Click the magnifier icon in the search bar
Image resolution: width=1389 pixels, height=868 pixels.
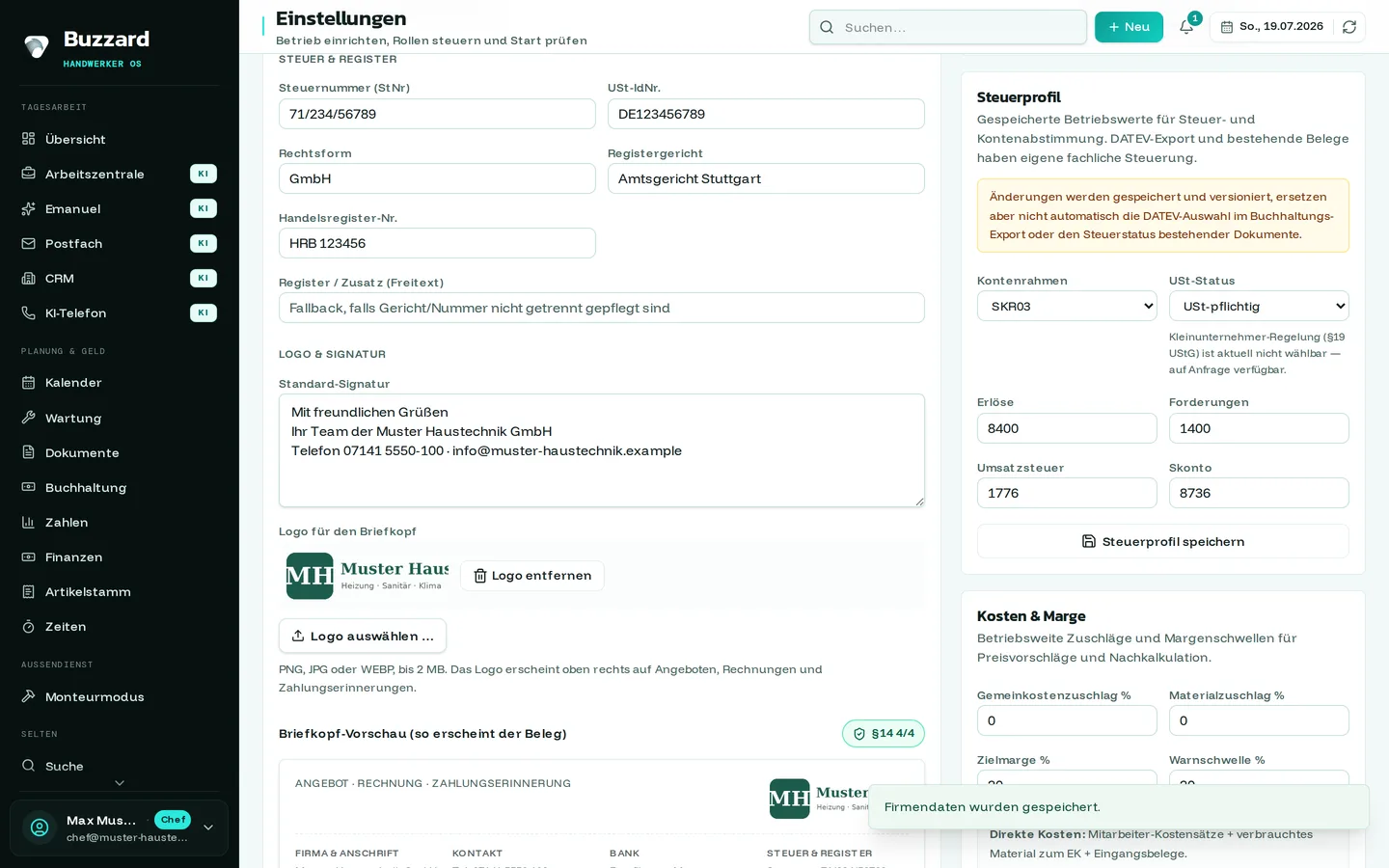[827, 27]
